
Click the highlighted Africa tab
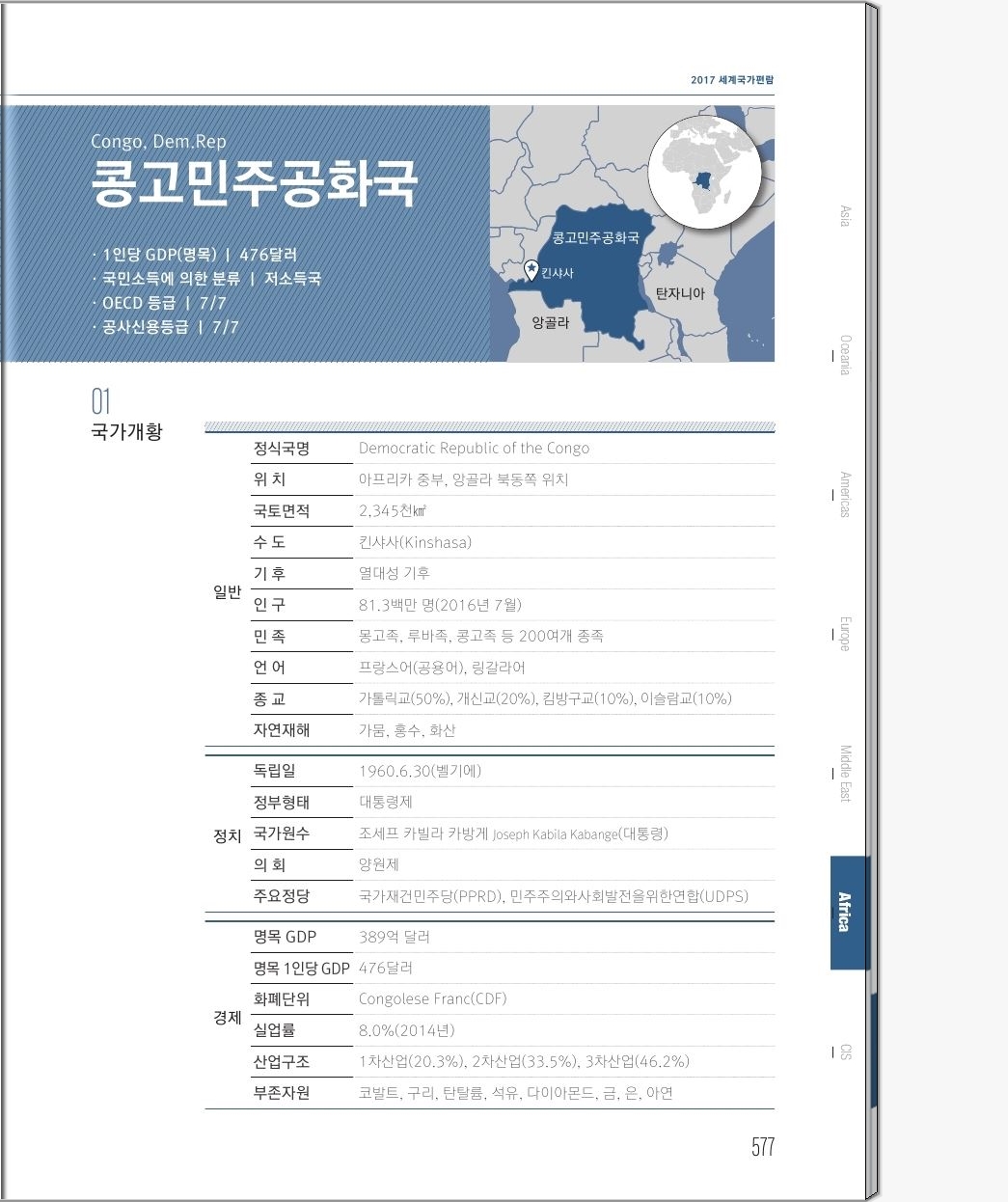(x=847, y=912)
